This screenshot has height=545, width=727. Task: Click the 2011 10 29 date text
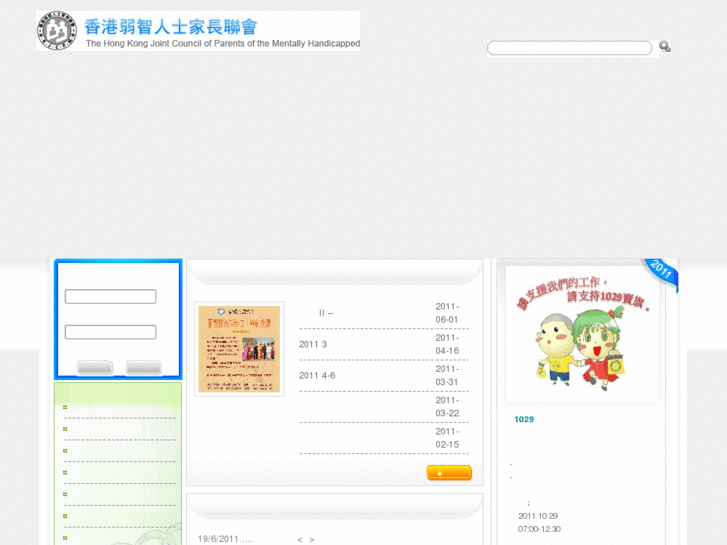pos(538,516)
